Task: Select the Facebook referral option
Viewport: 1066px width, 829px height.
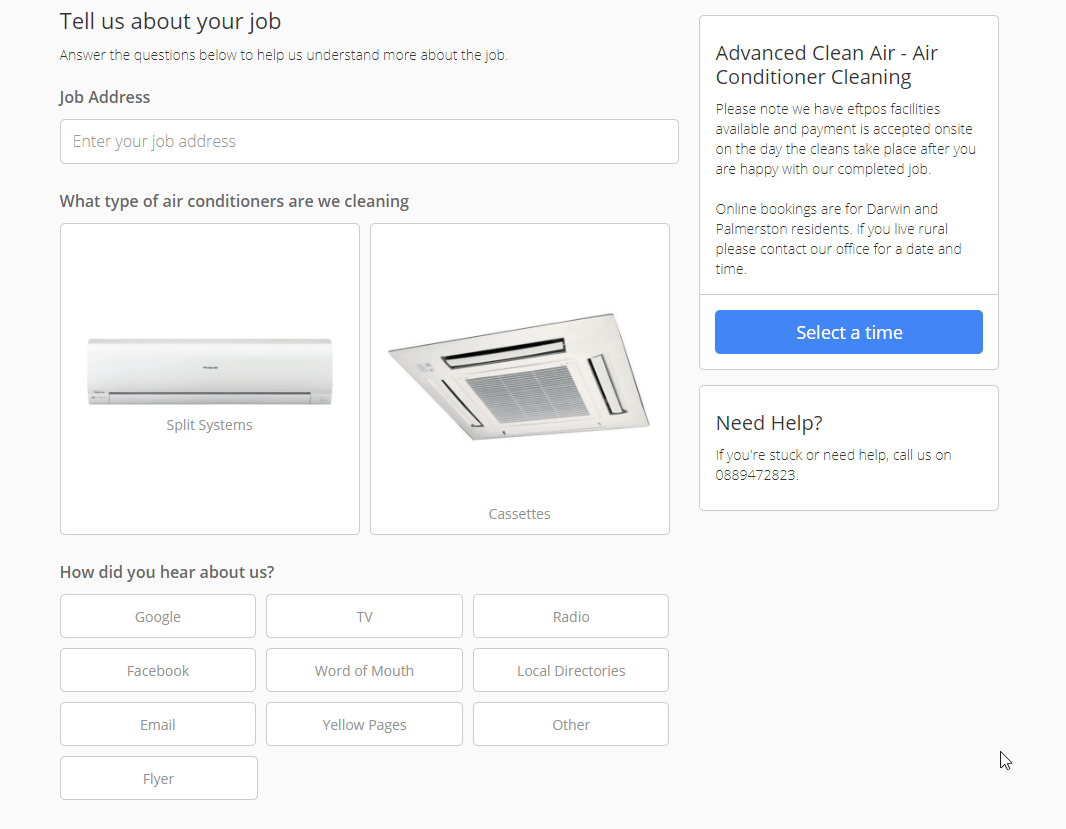Action: tap(158, 671)
